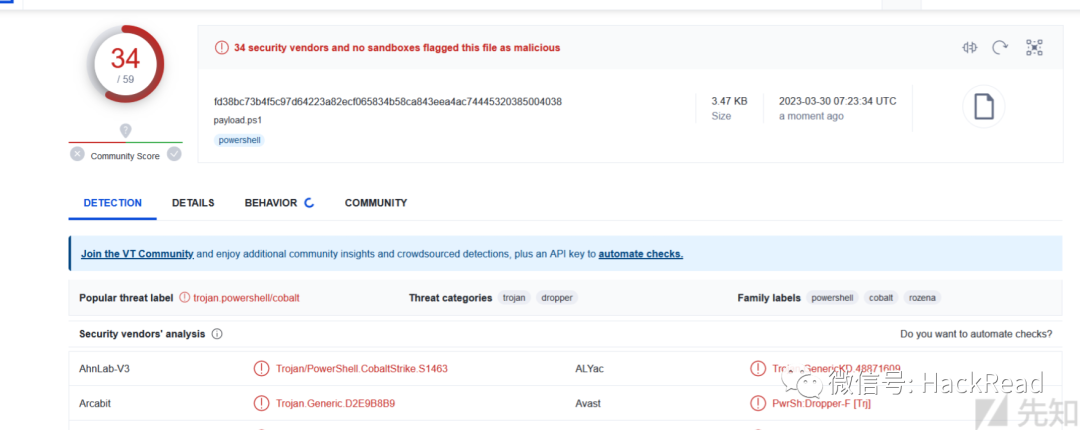Click the a moment ago analysis time
The height and width of the screenshot is (430, 1080).
pyautogui.click(x=811, y=116)
